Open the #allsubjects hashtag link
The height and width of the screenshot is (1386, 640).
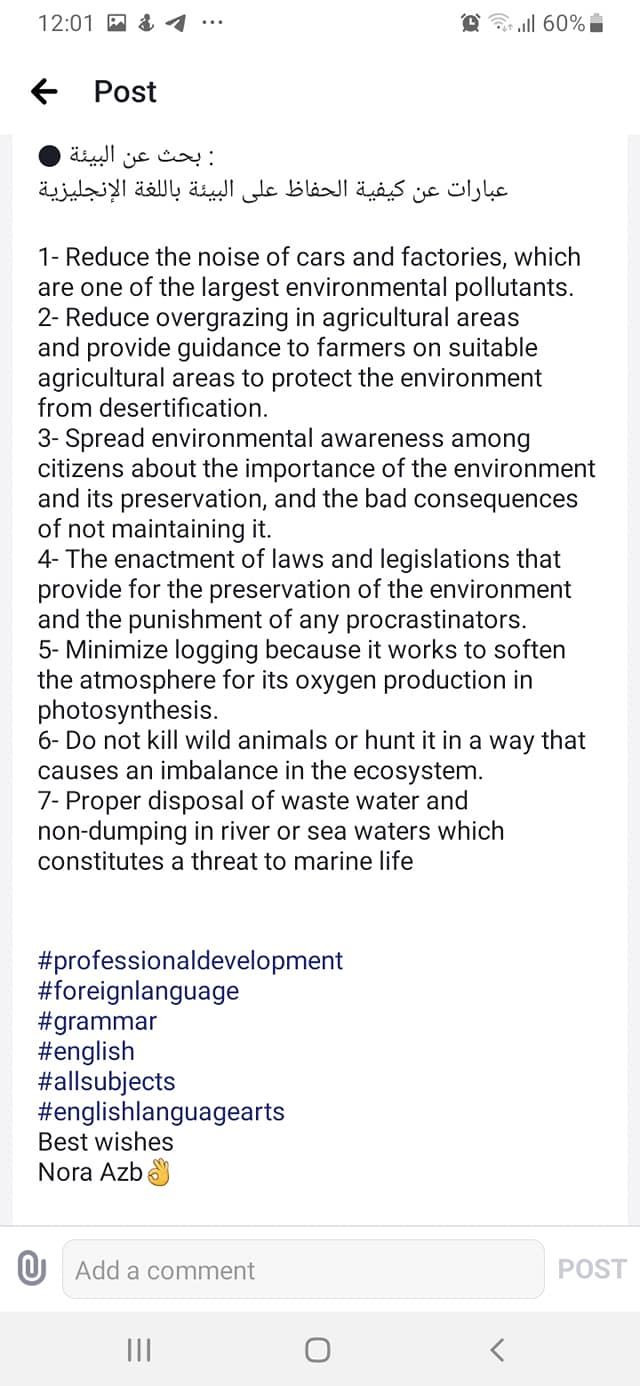[106, 1081]
